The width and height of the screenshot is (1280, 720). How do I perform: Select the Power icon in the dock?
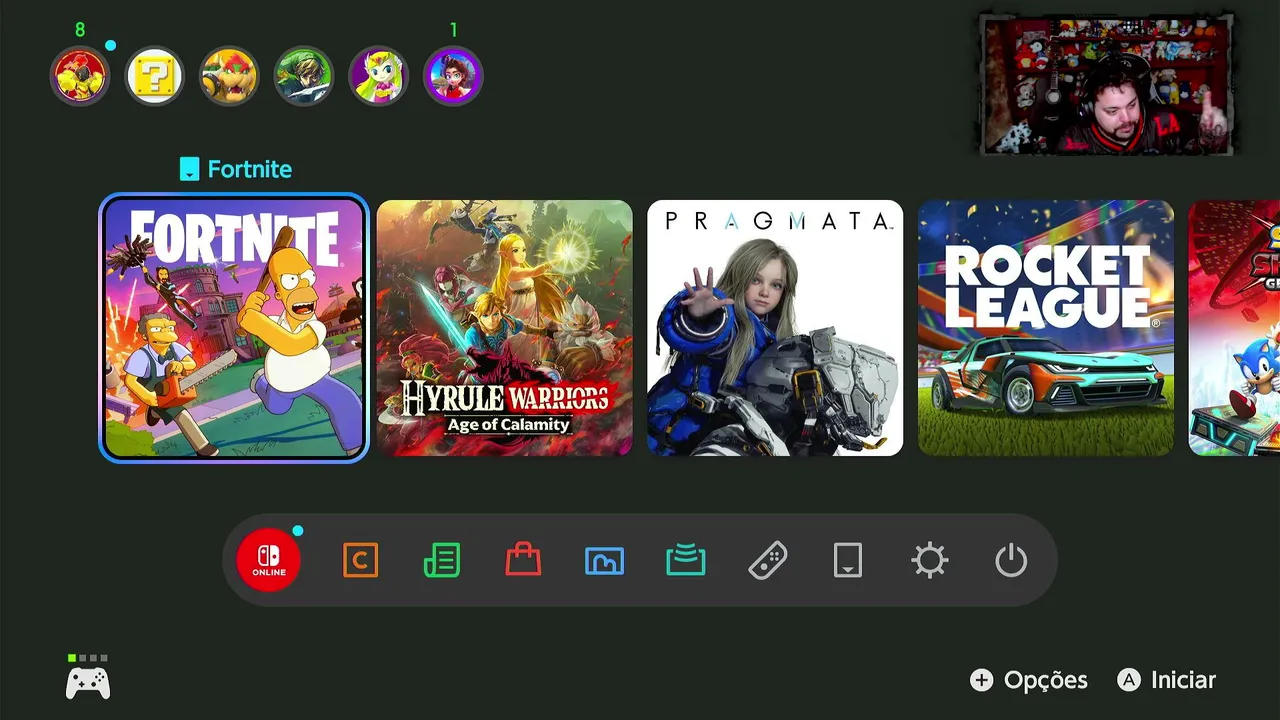[x=1011, y=560]
